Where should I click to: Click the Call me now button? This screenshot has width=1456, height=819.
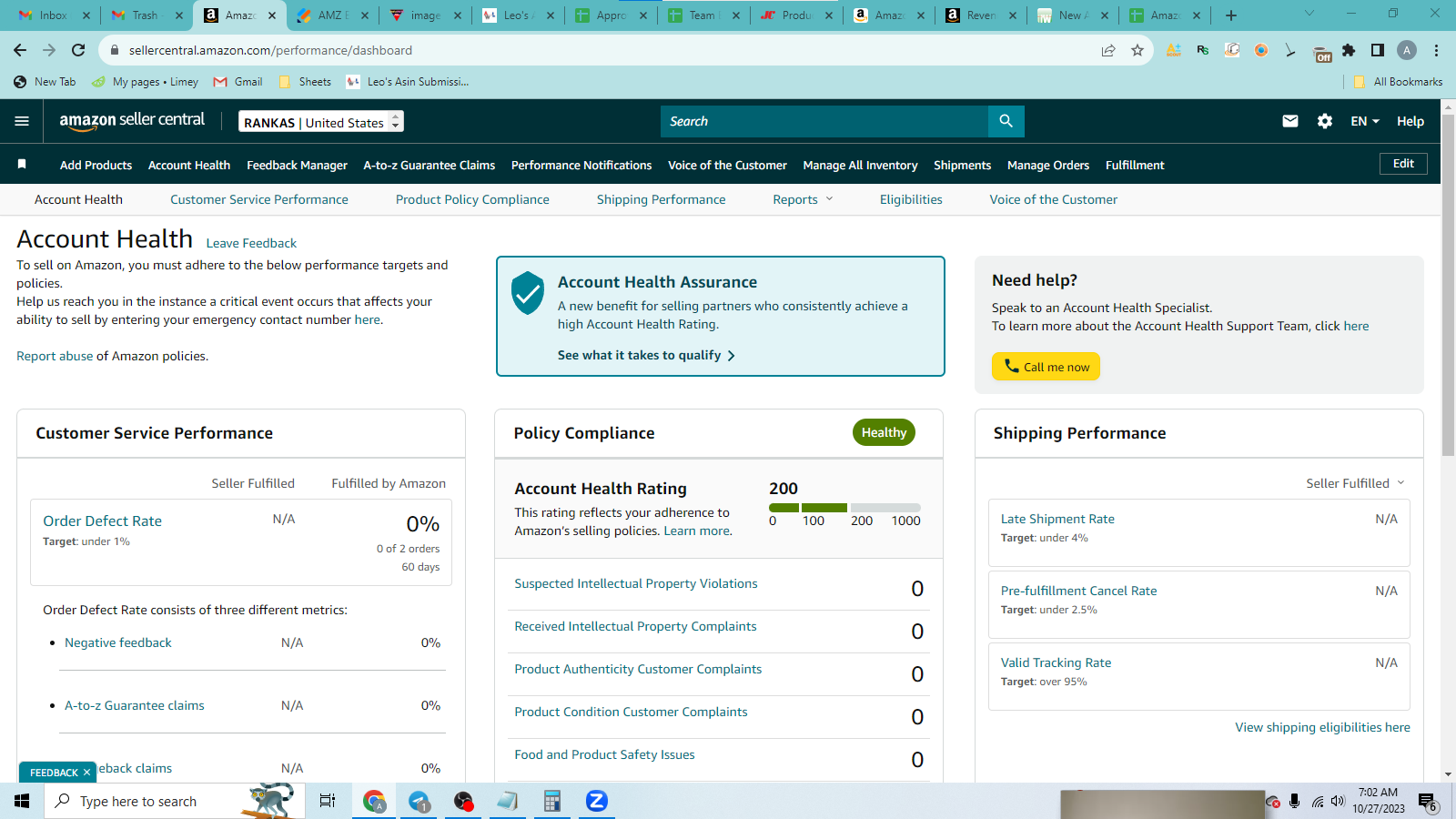tap(1046, 367)
